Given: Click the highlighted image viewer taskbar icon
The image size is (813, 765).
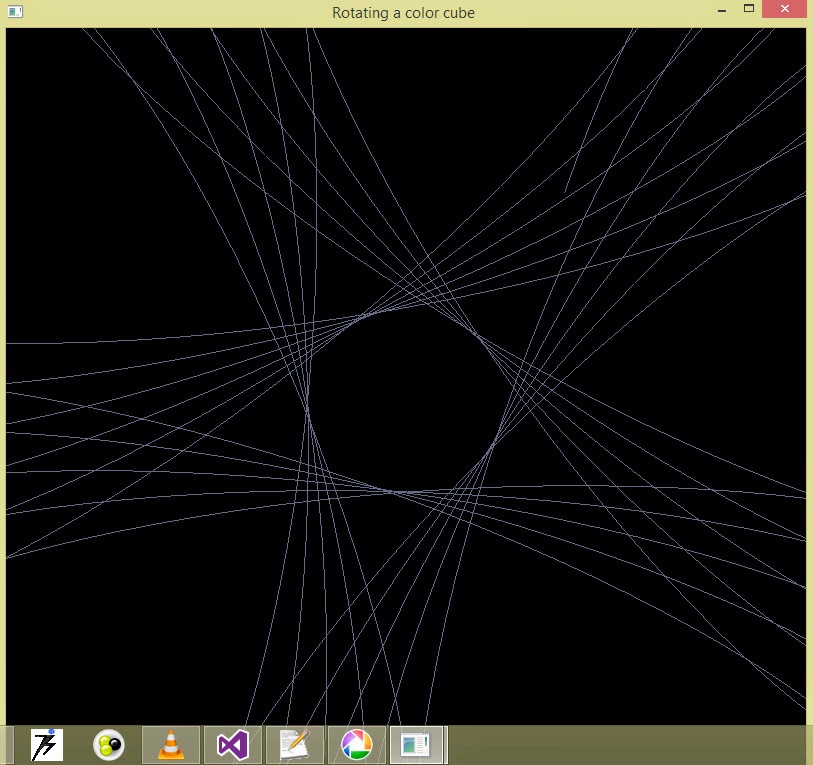Looking at the screenshot, I should tap(416, 744).
